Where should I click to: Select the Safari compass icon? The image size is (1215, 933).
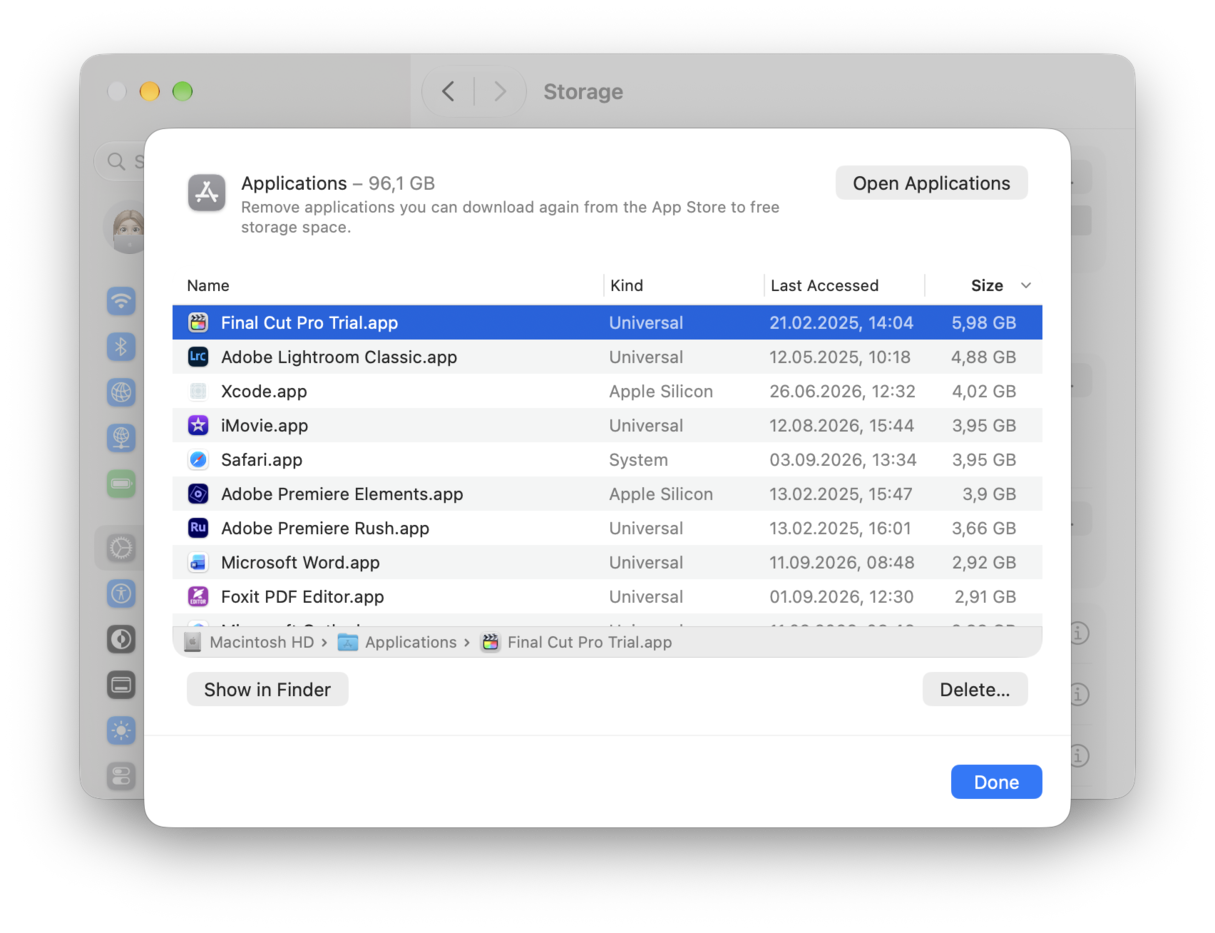198,460
